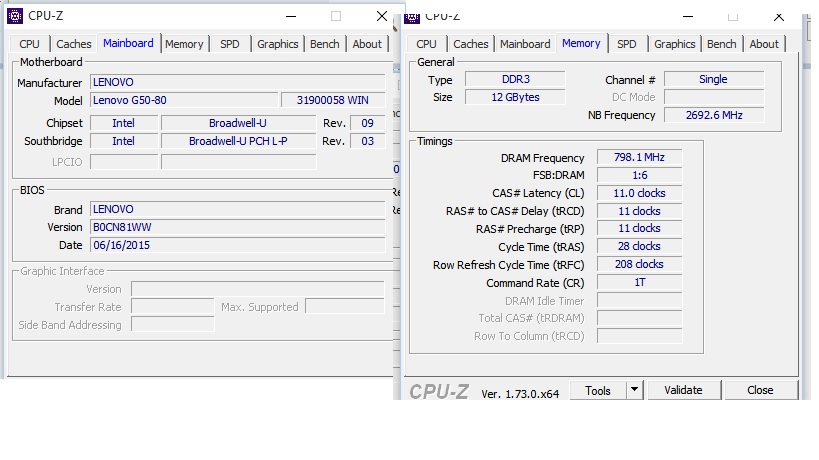
Task: Click the CAS# Latency 11.0 clocks value
Action: point(639,193)
